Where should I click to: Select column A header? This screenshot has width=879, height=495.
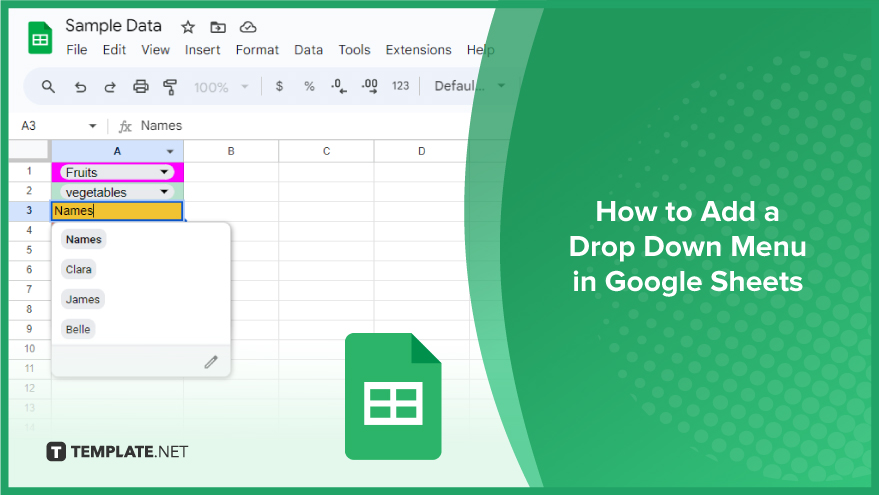point(117,151)
